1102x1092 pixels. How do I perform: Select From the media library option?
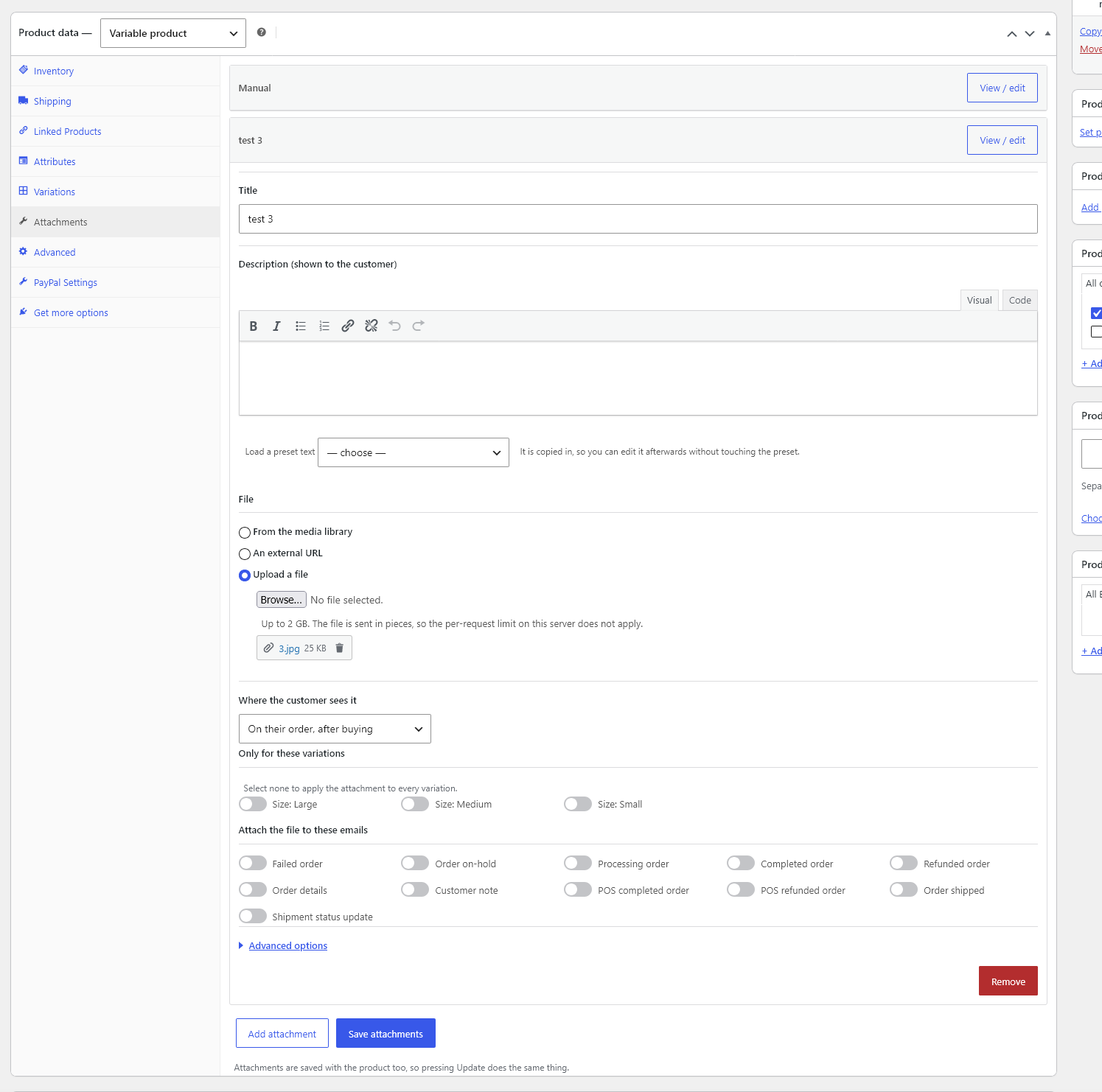[x=245, y=533]
